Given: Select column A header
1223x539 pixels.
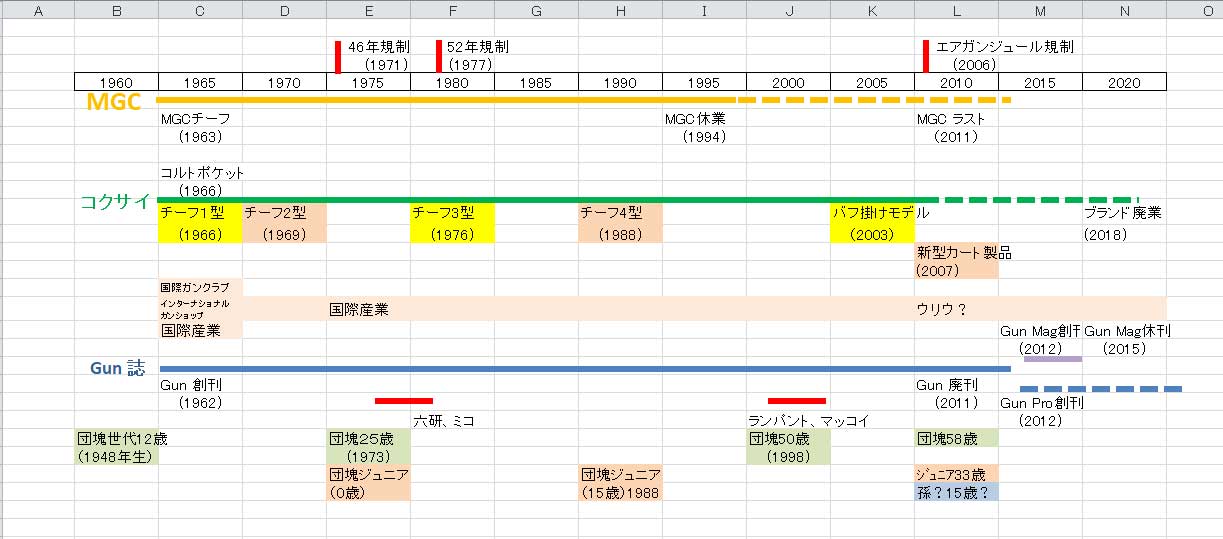Looking at the screenshot, I should [37, 11].
